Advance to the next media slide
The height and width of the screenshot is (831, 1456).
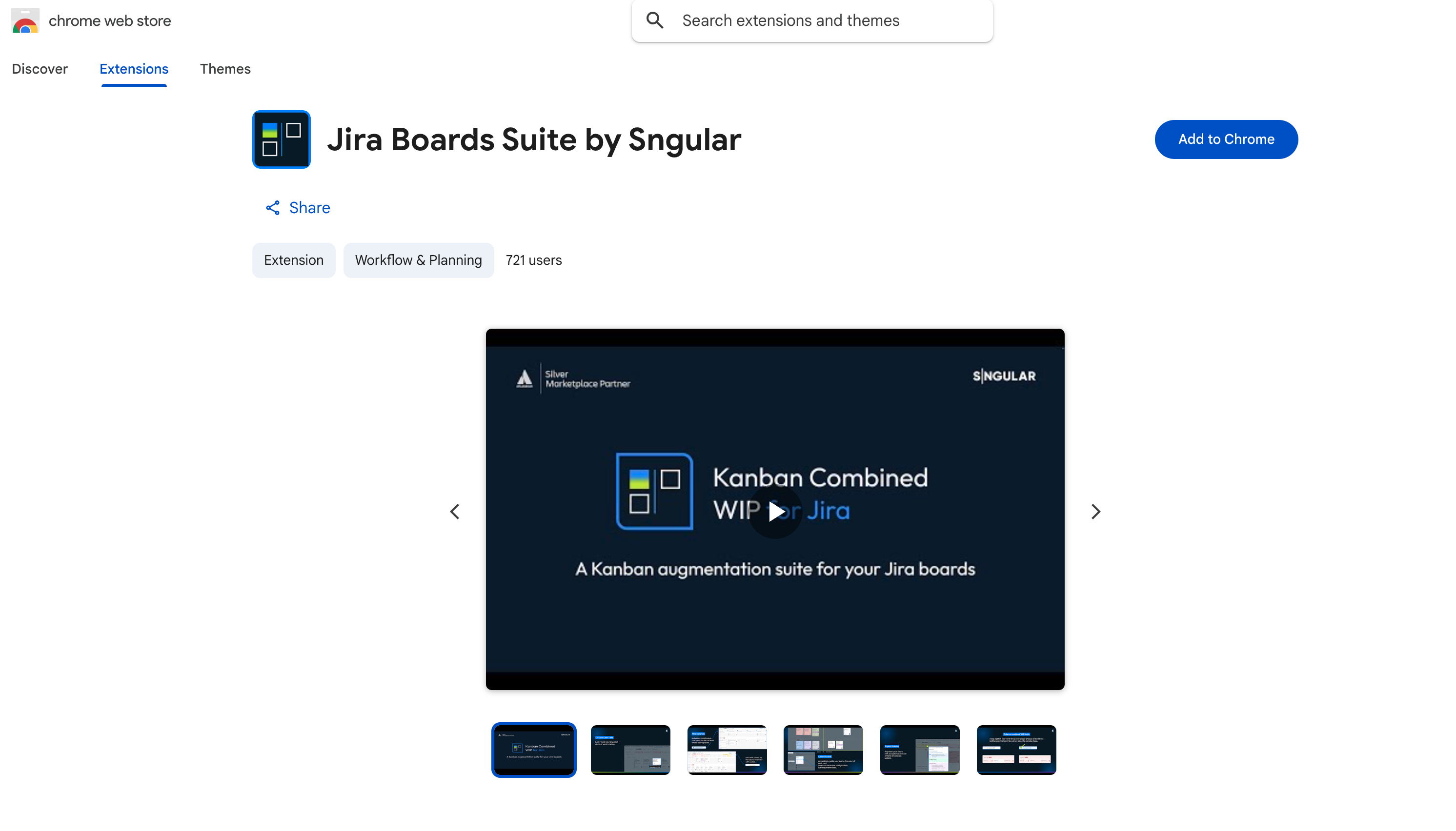click(1095, 512)
